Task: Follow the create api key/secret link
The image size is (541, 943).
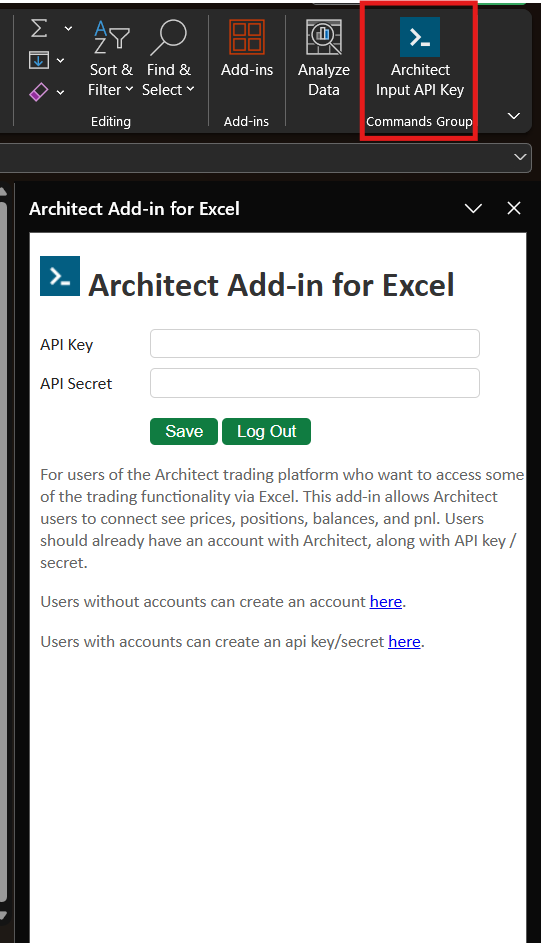Action: point(405,642)
